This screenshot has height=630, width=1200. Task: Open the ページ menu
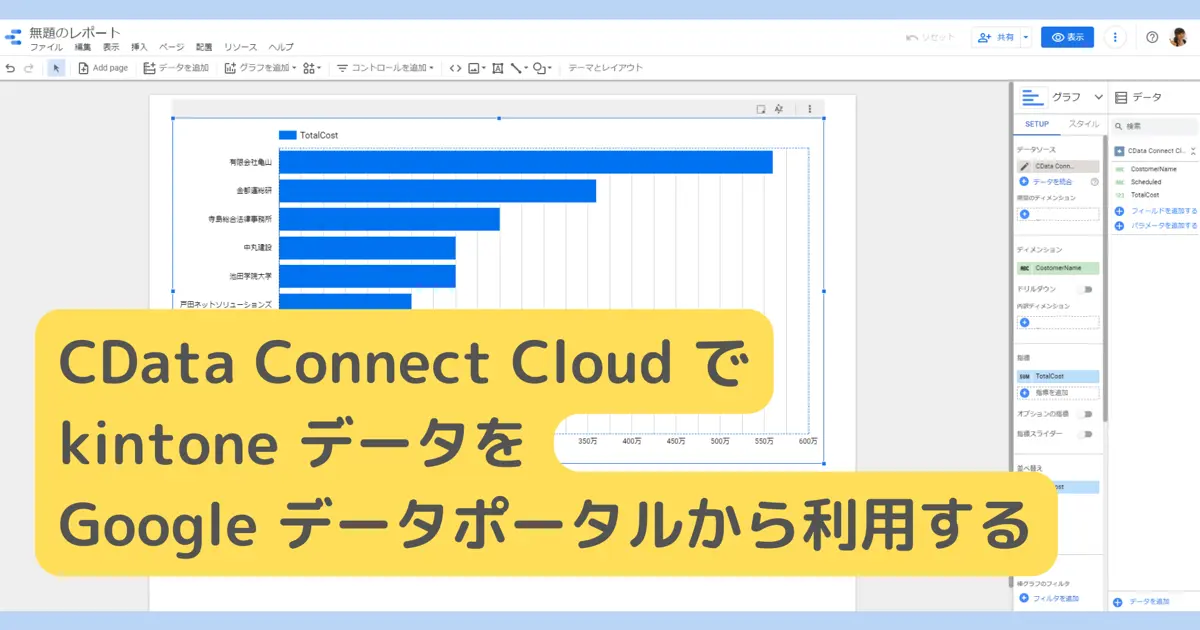(x=172, y=47)
